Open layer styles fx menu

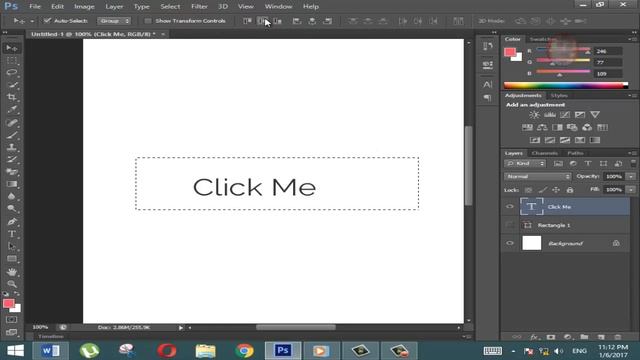click(x=534, y=337)
